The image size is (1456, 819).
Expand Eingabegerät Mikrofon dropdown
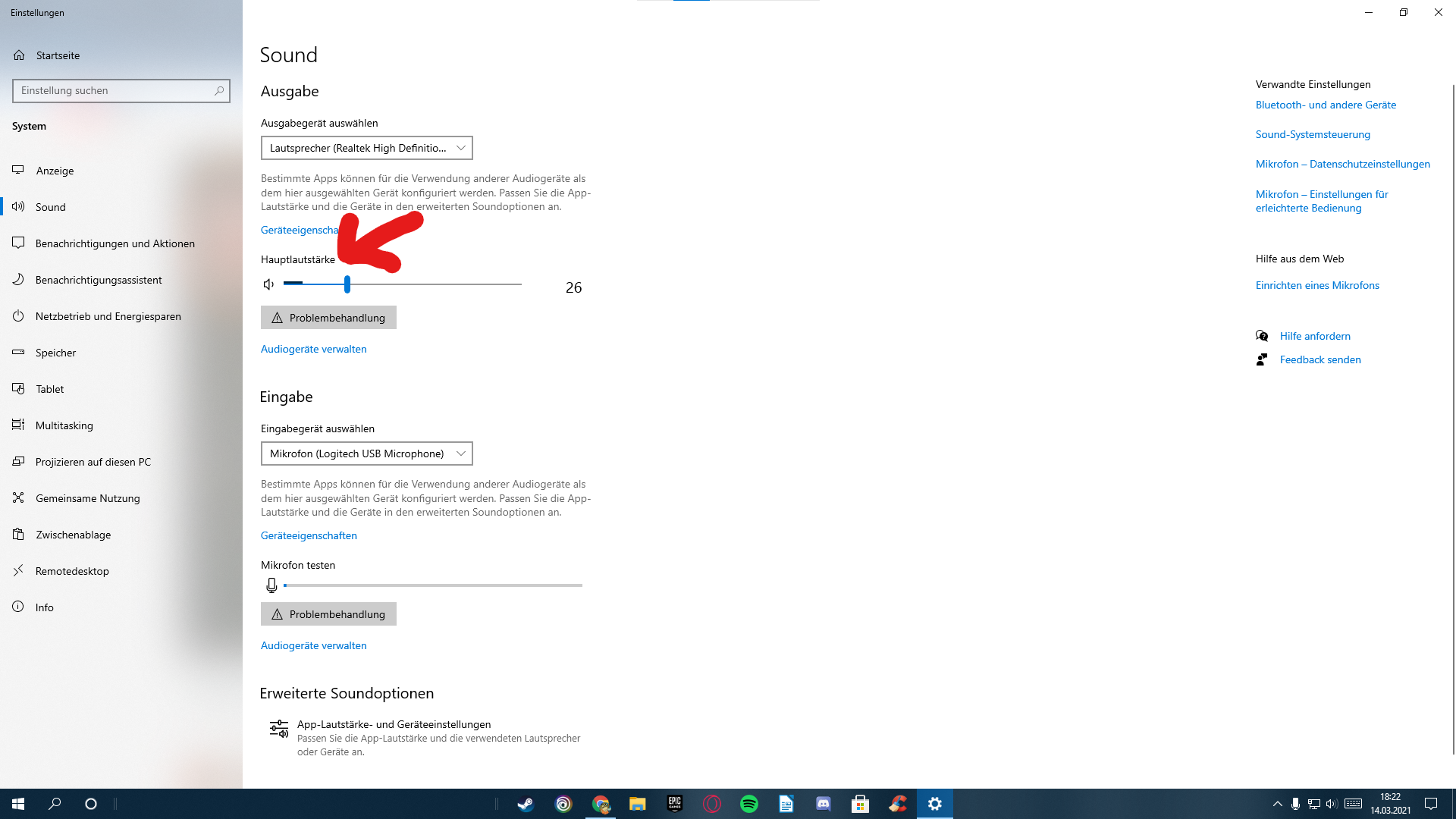click(366, 453)
